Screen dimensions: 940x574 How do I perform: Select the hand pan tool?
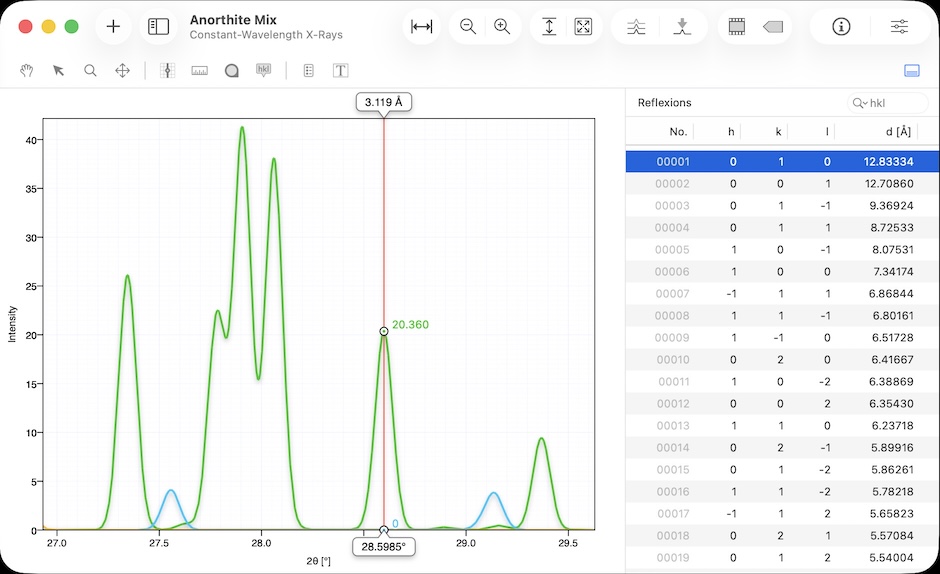[x=28, y=71]
